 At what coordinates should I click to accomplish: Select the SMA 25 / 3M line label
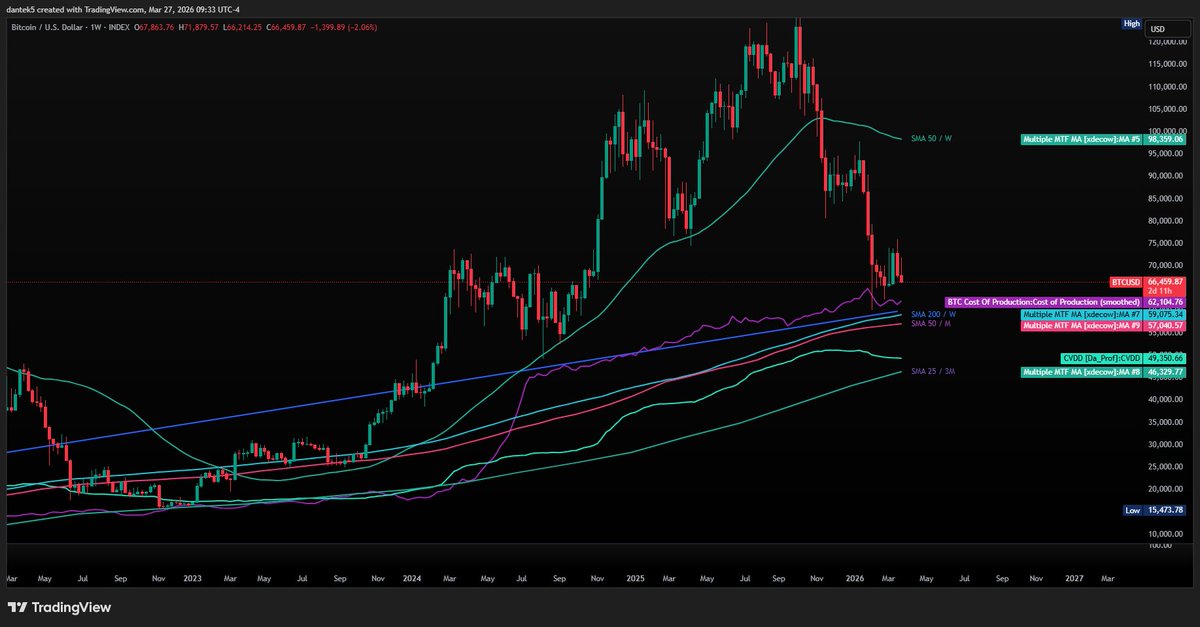(x=932, y=372)
